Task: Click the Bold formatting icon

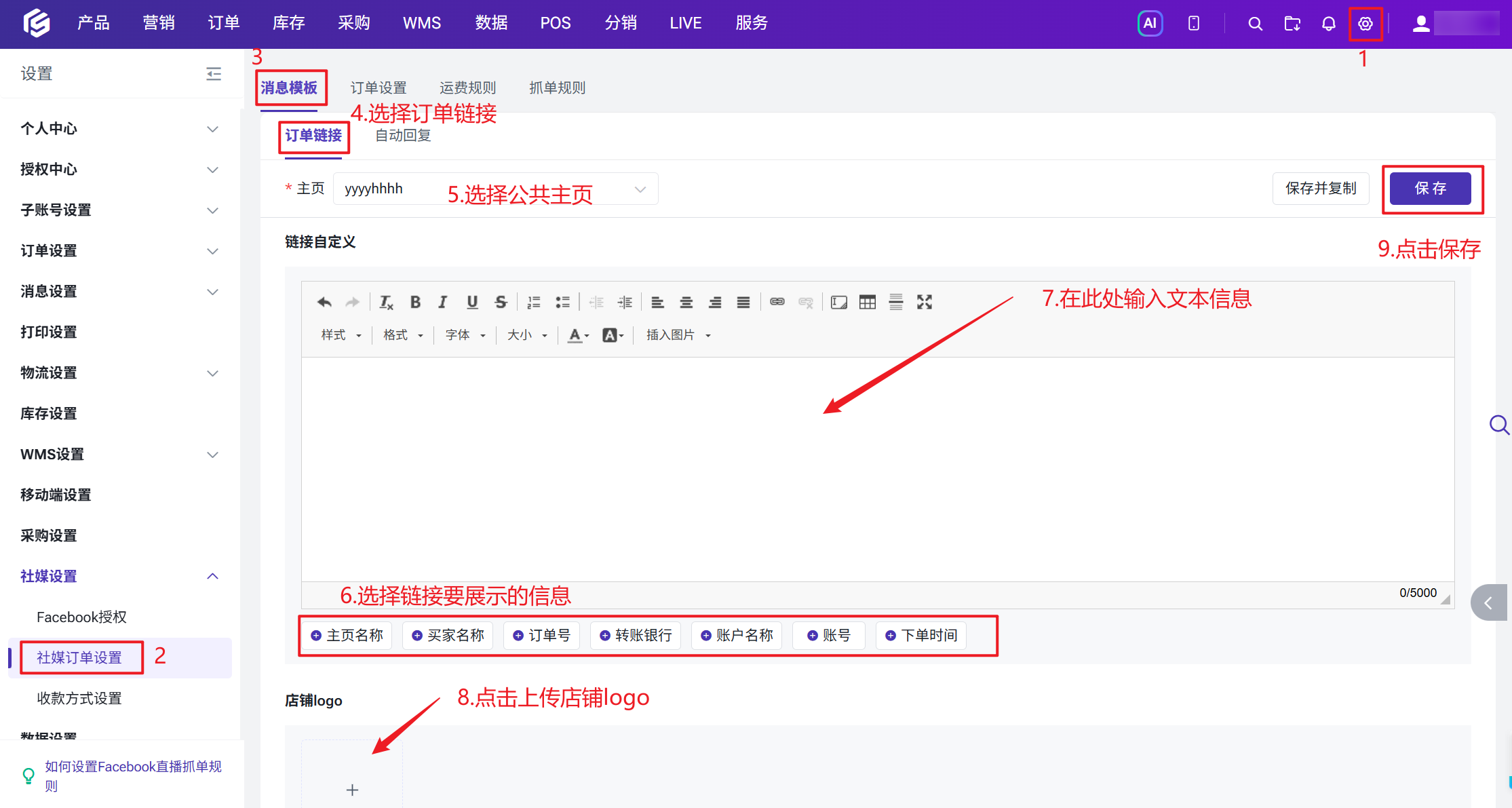Action: click(x=415, y=302)
